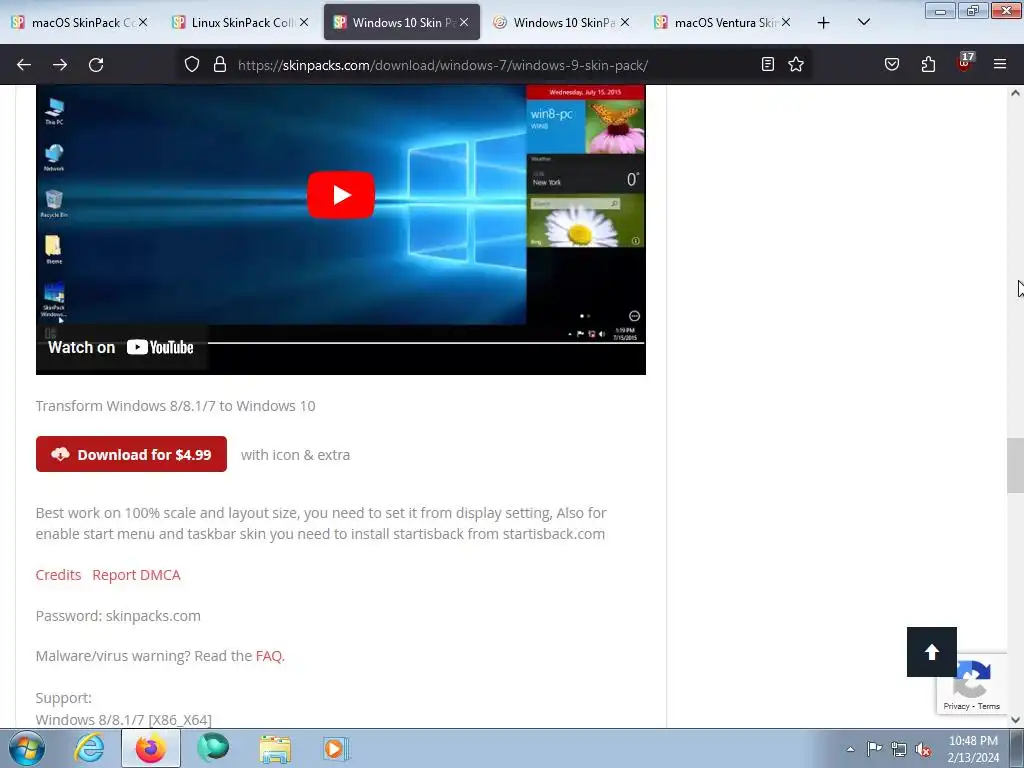
Task: Click 'with icon & extra' text
Action: [x=295, y=455]
